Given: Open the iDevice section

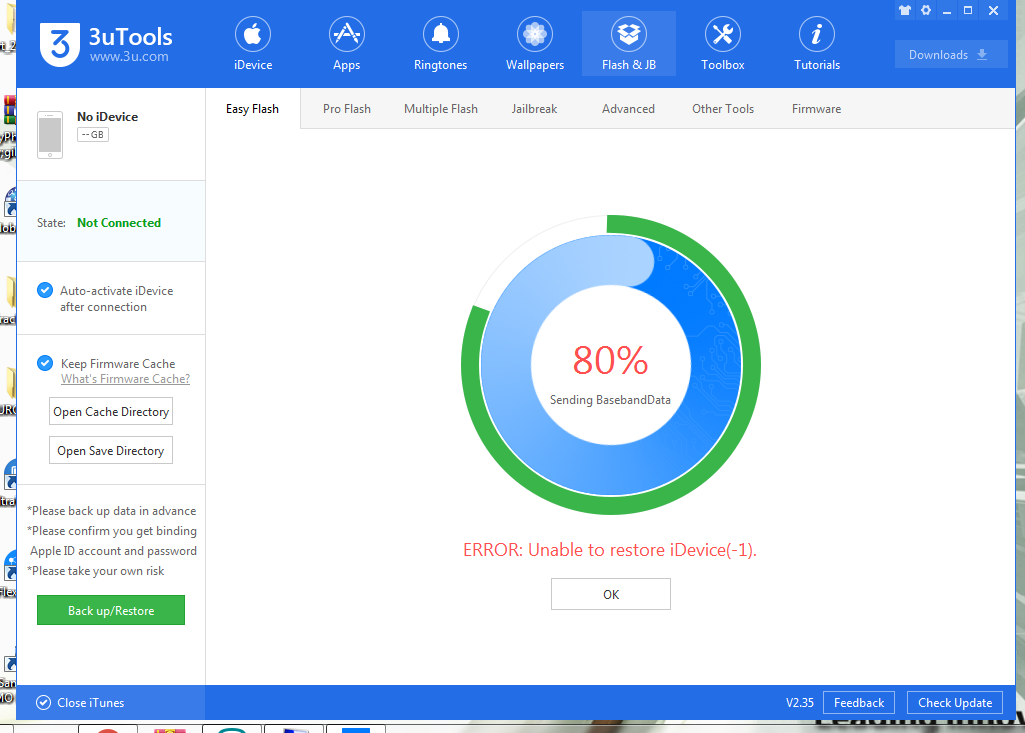Looking at the screenshot, I should (253, 44).
